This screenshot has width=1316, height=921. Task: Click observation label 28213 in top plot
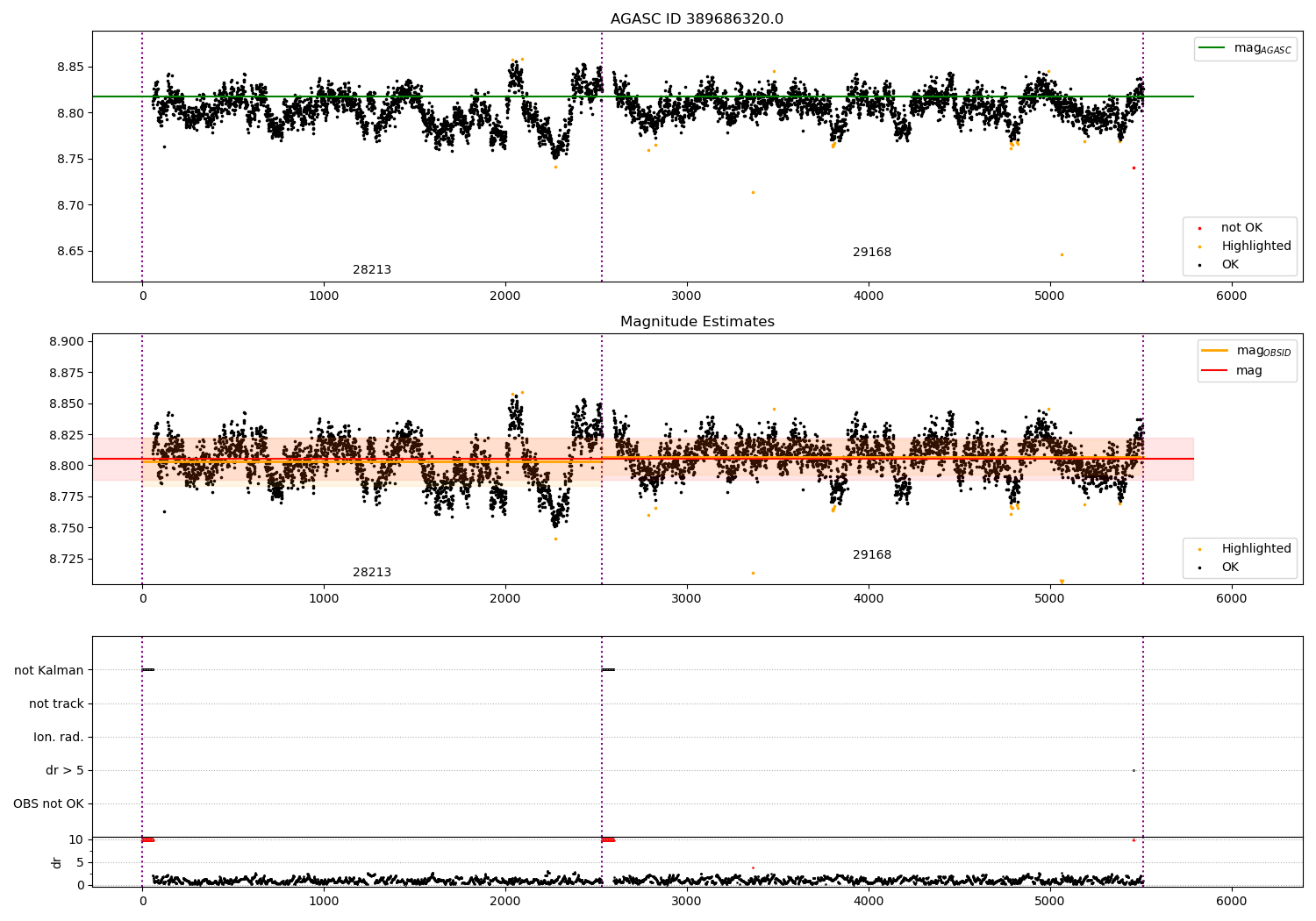click(372, 269)
